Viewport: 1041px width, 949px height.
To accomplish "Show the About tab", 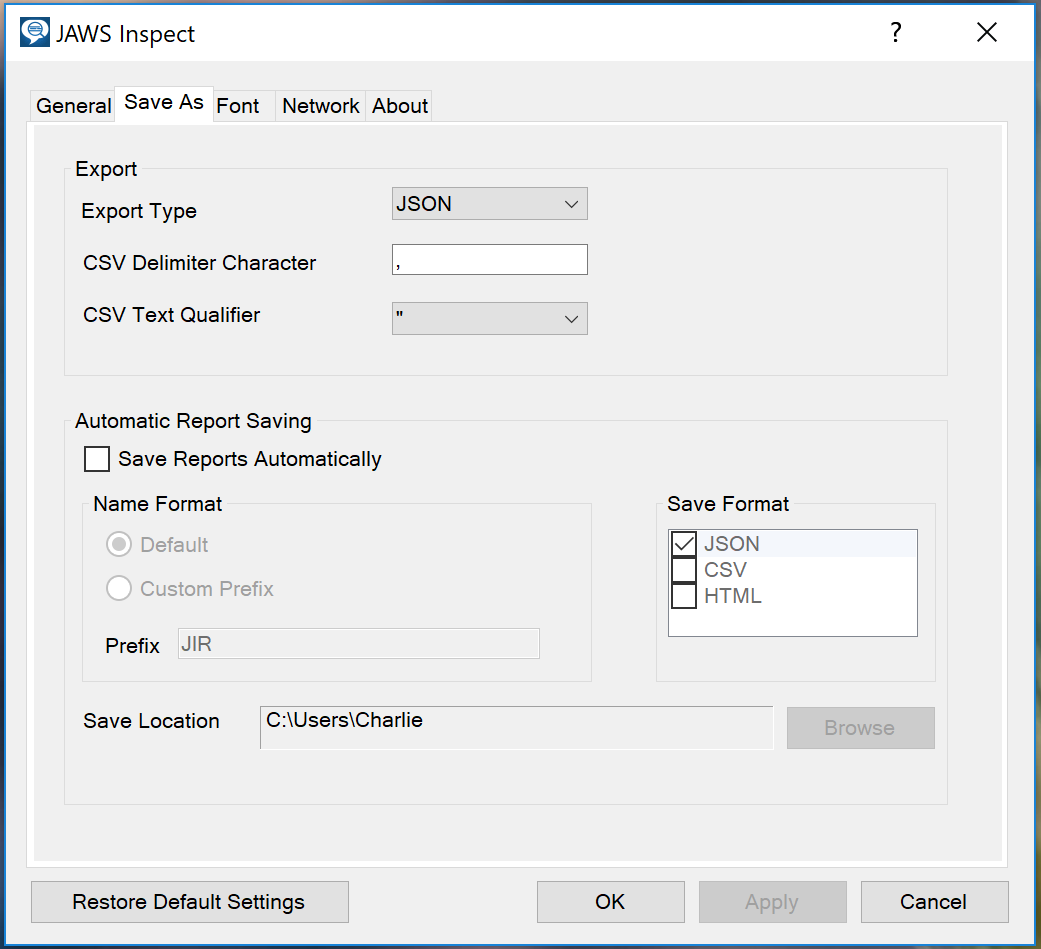I will [399, 106].
